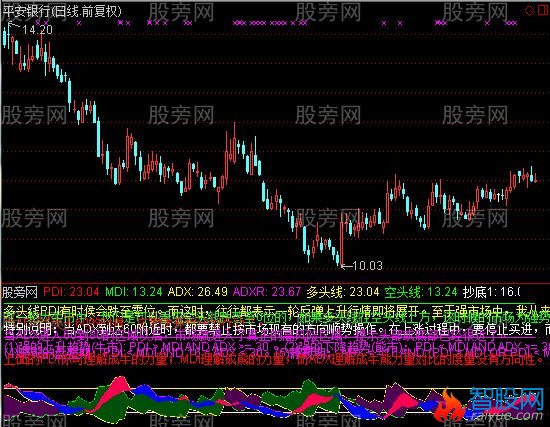Select the 多头线: 23.04 indicator value
This screenshot has height=427, width=550.
(x=343, y=292)
